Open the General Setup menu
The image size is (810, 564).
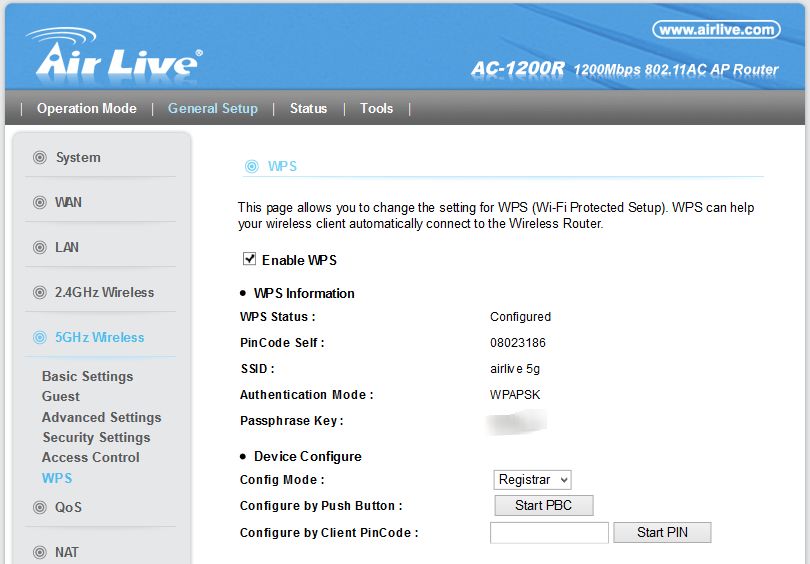[213, 108]
